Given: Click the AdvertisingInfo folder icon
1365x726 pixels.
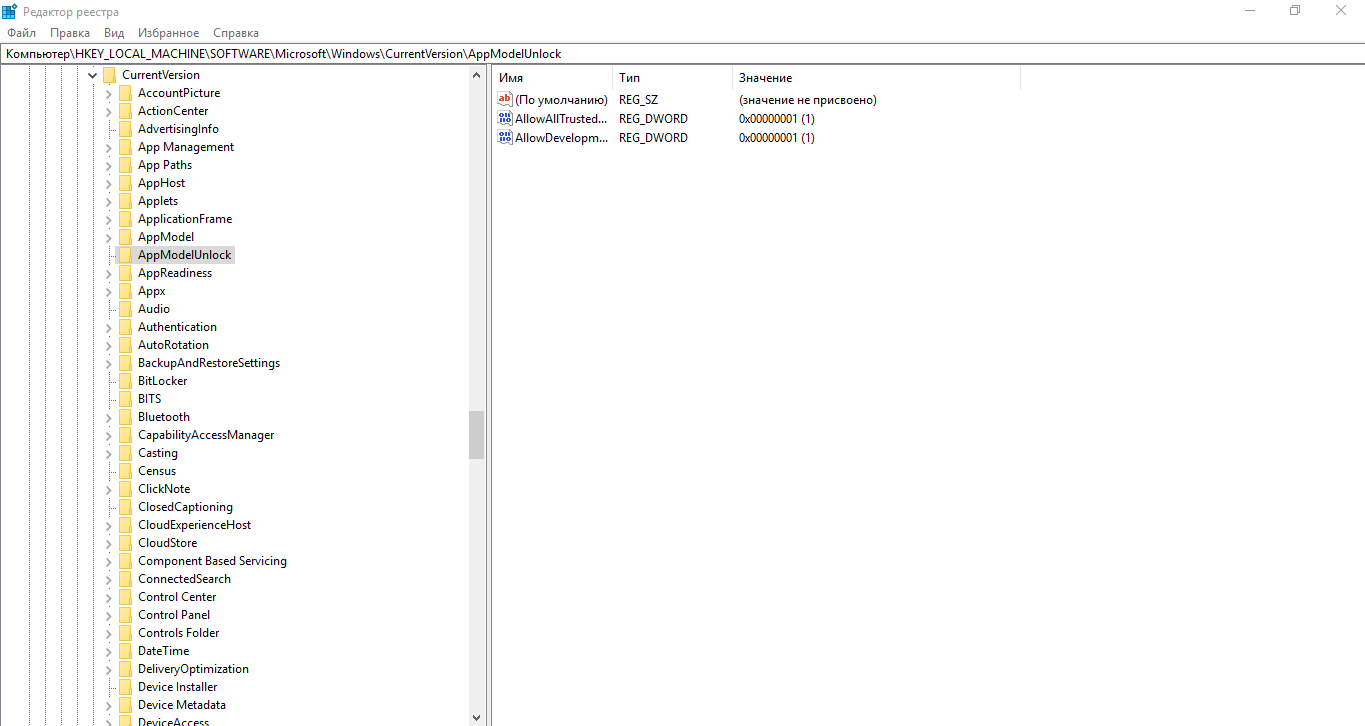Looking at the screenshot, I should (x=125, y=129).
